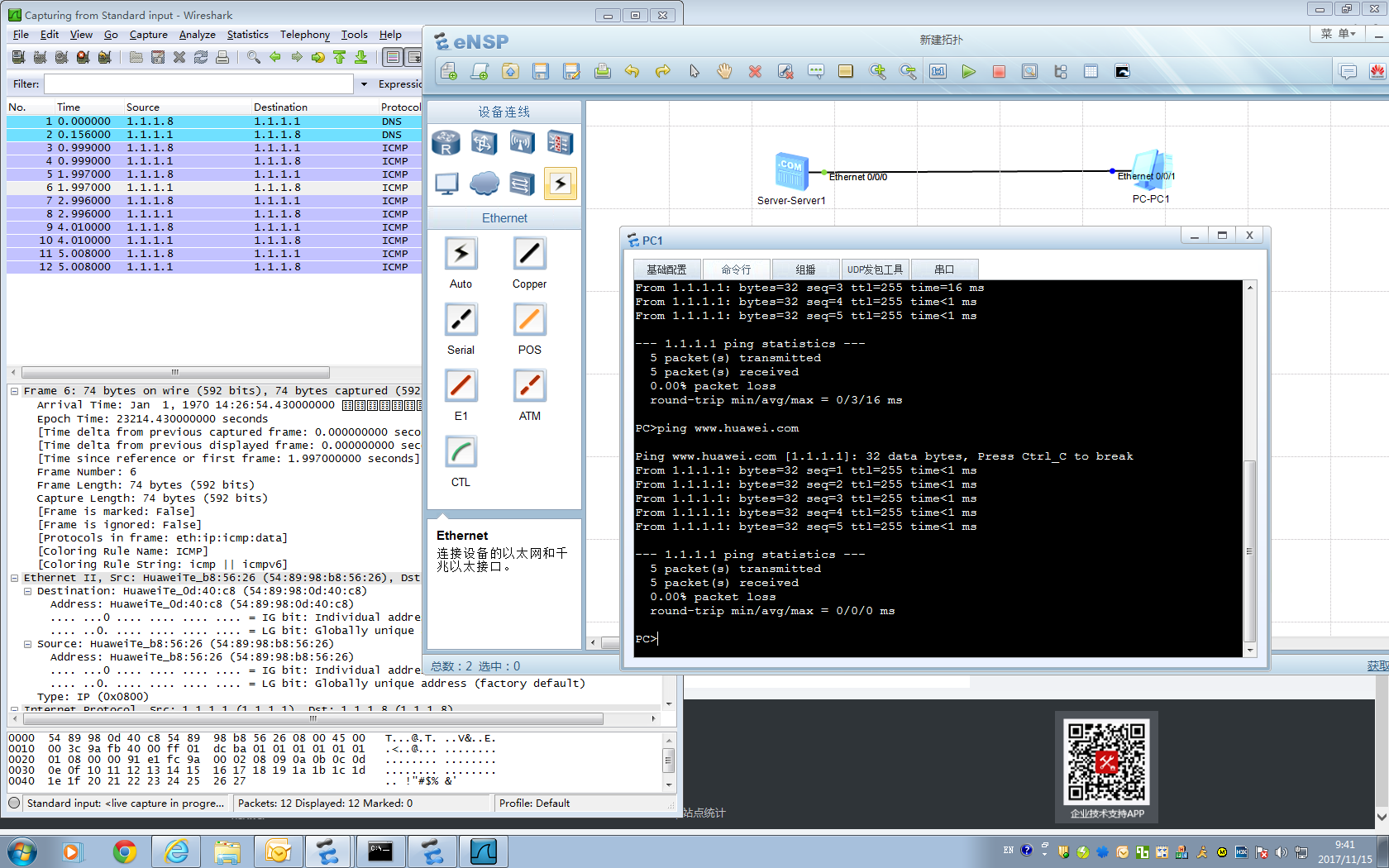Collapse the Destination HuaweiTe_0d:40:c8 node

(x=27, y=591)
